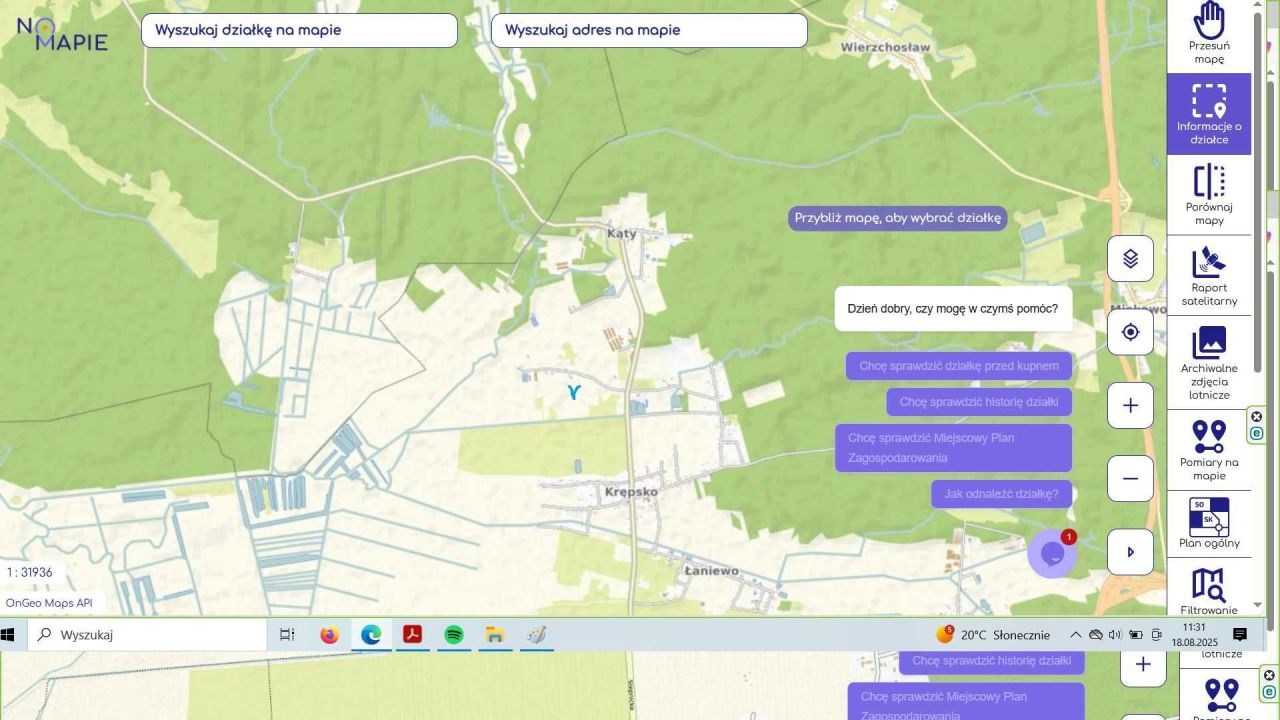This screenshot has width=1280, height=720.
Task: Open the Windows Start menu
Action: pyautogui.click(x=8, y=635)
